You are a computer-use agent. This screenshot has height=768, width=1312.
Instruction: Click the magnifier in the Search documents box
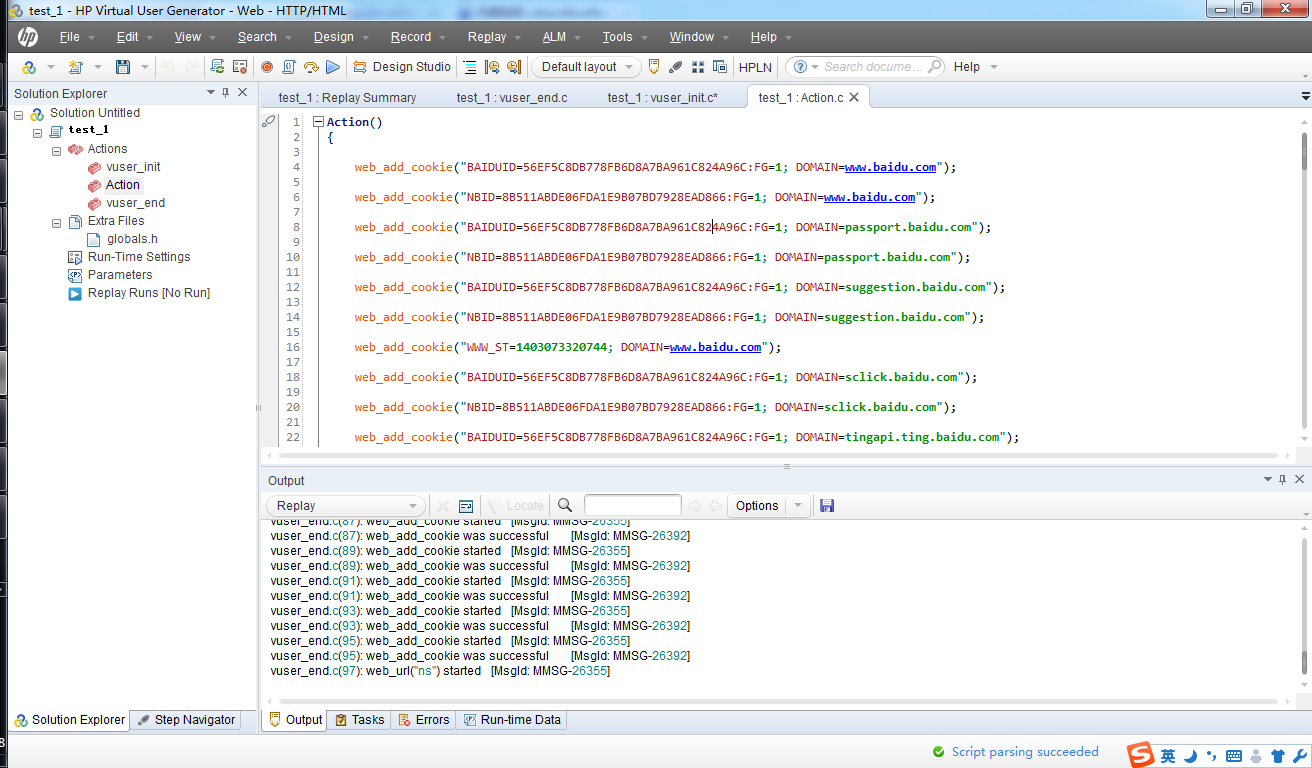[934, 66]
